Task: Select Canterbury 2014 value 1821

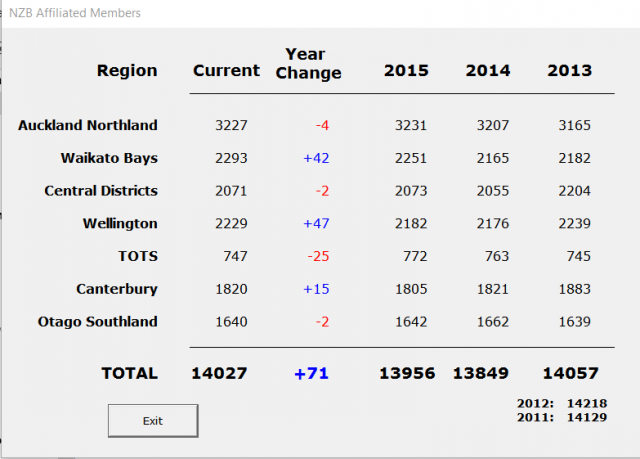Action: click(x=493, y=289)
